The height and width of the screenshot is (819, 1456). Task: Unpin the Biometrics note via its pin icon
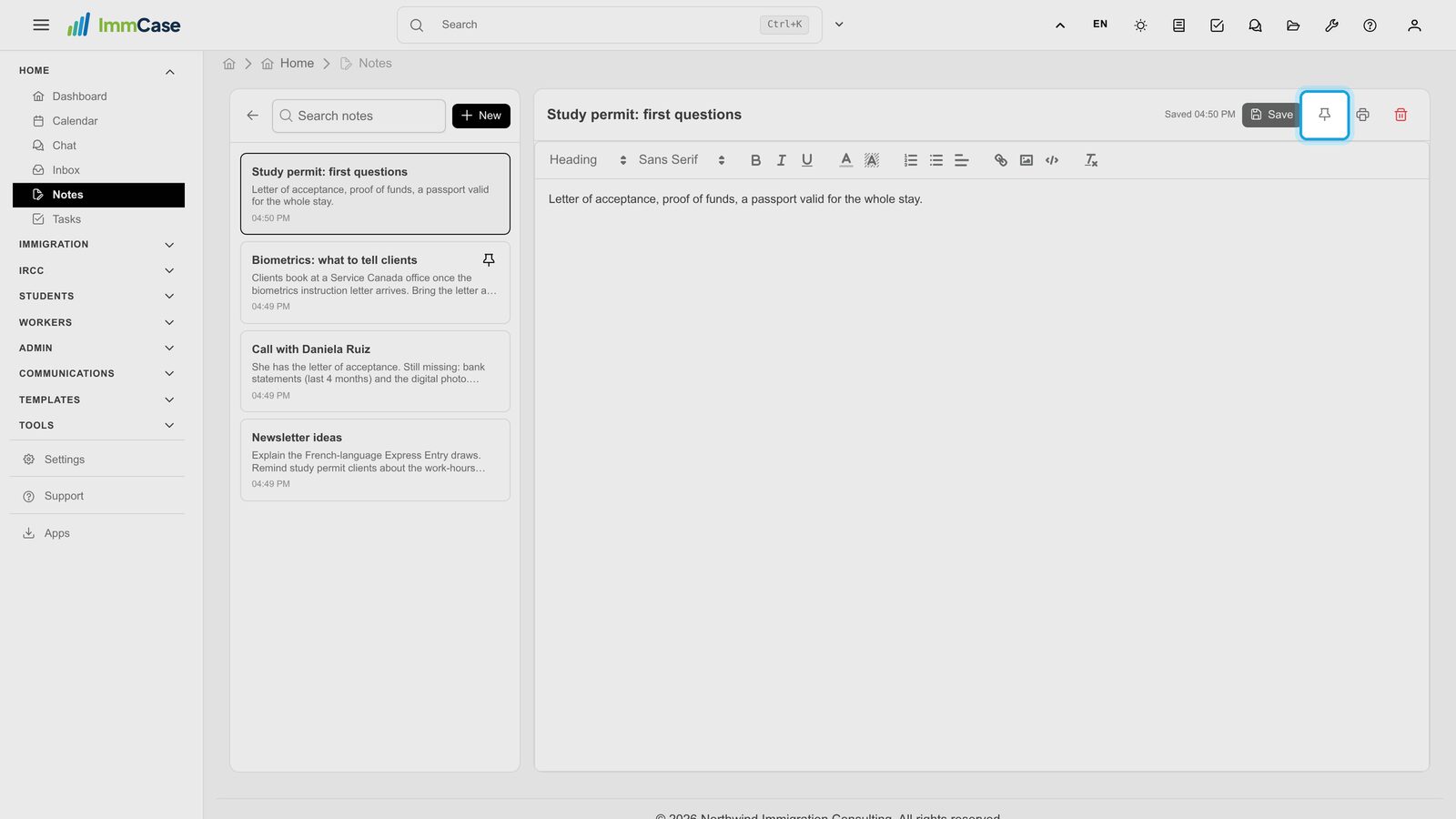[489, 260]
